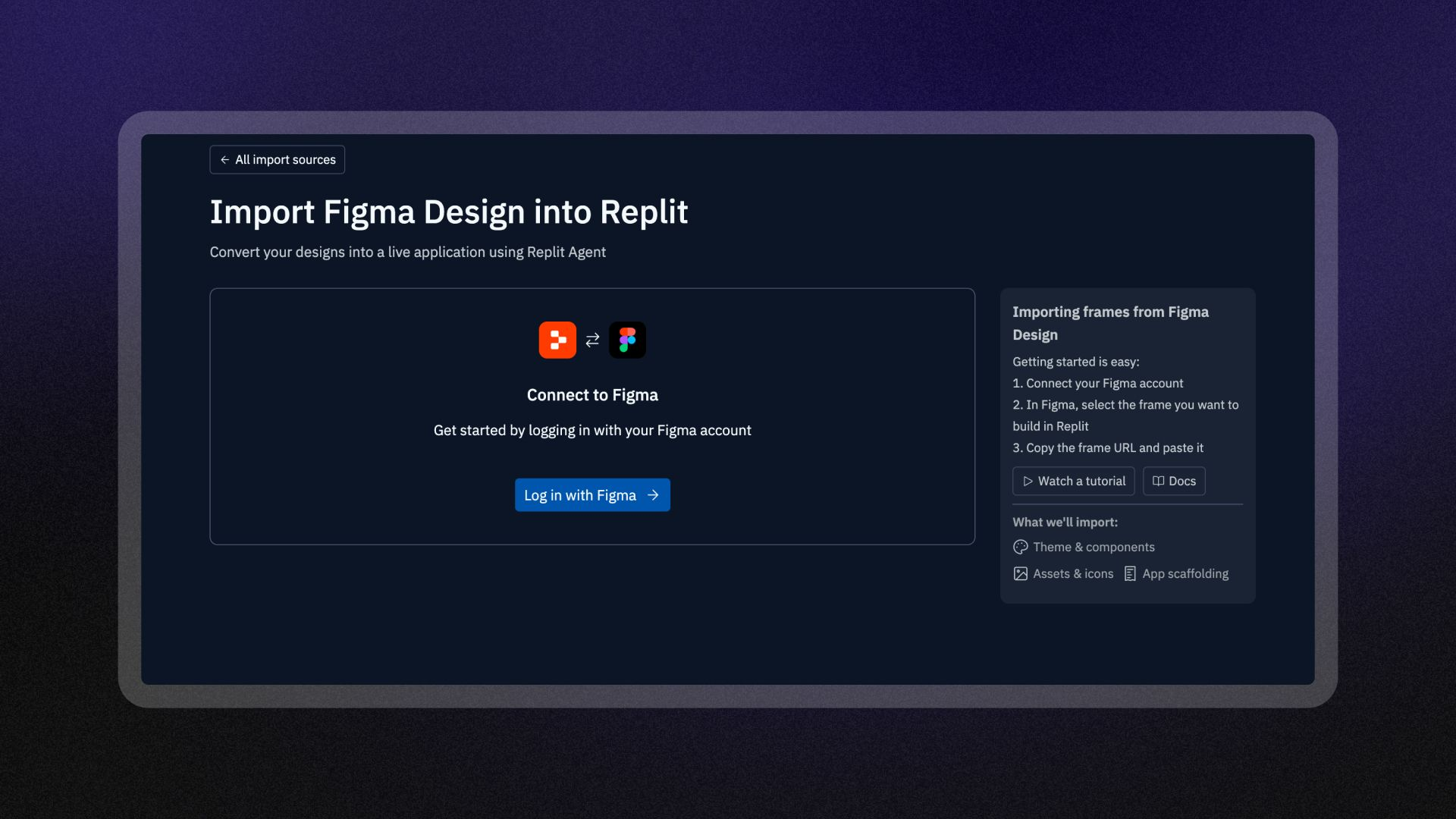
Task: Click the book icon in Docs button
Action: [x=1158, y=482]
